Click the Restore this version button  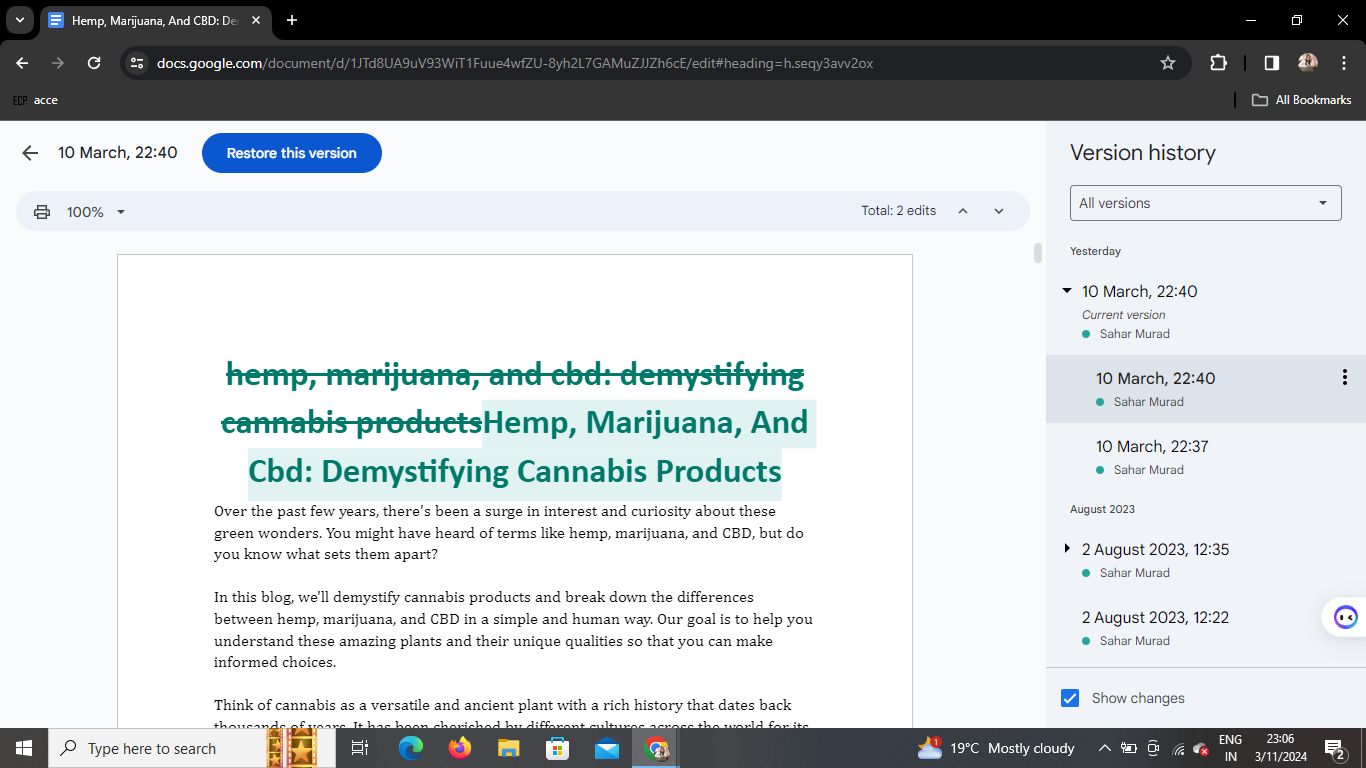[292, 153]
